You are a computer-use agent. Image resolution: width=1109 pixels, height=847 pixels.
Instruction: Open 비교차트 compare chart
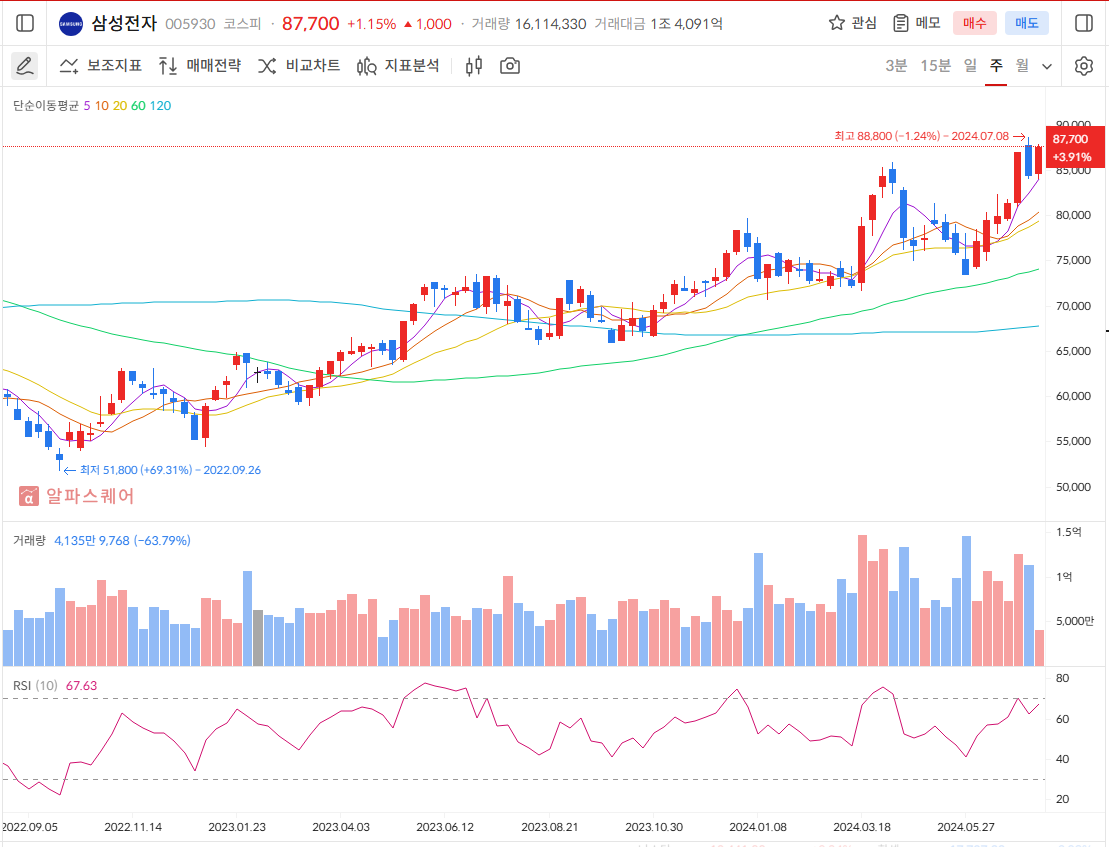pos(298,66)
